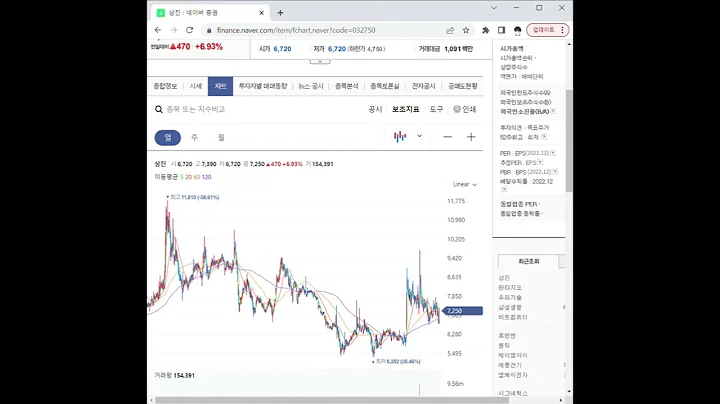Open the Linear scale dropdown

tap(465, 184)
